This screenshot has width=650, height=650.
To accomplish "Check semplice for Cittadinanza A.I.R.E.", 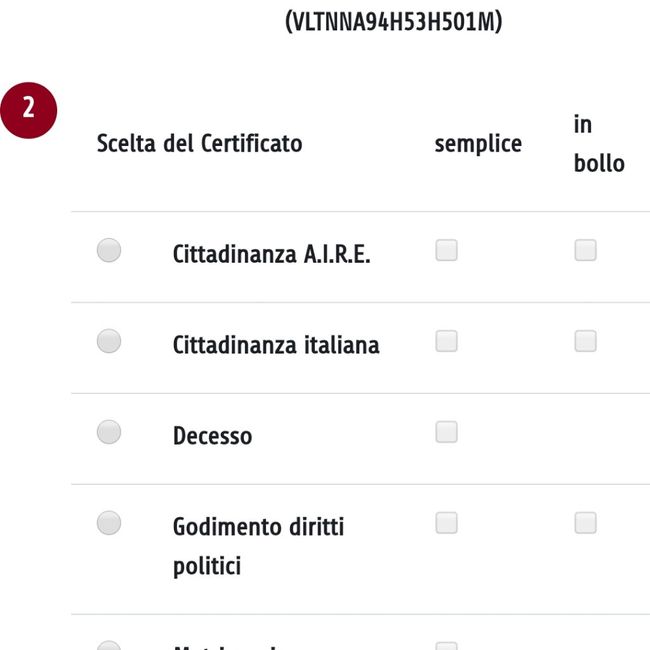I will pyautogui.click(x=447, y=251).
